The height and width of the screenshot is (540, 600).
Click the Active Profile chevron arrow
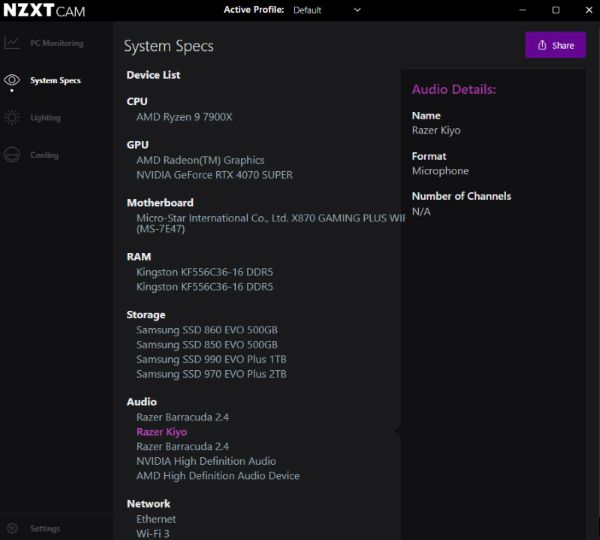[x=357, y=10]
